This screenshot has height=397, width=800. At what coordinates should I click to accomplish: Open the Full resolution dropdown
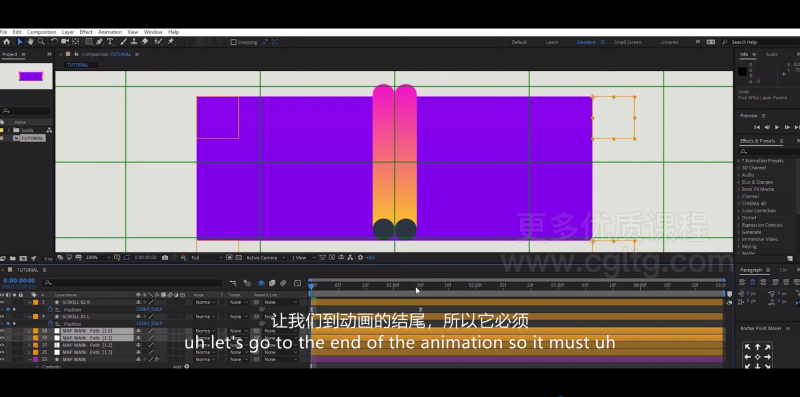(206, 258)
